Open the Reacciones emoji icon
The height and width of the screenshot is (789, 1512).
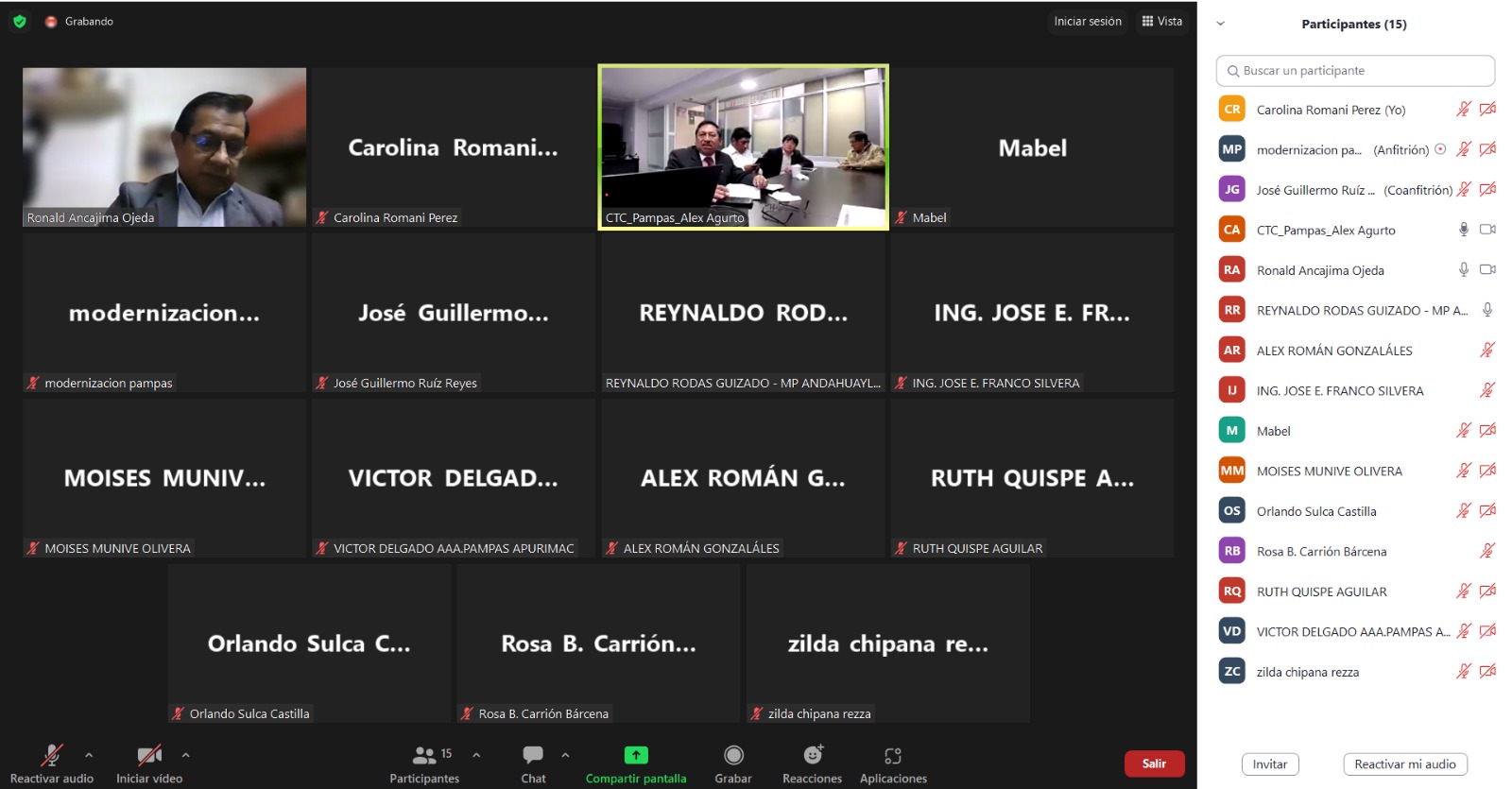coord(812,755)
